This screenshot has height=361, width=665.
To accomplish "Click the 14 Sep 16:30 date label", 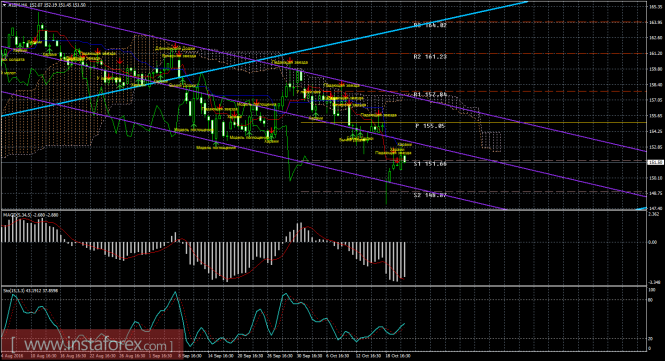I will pyautogui.click(x=220, y=356).
